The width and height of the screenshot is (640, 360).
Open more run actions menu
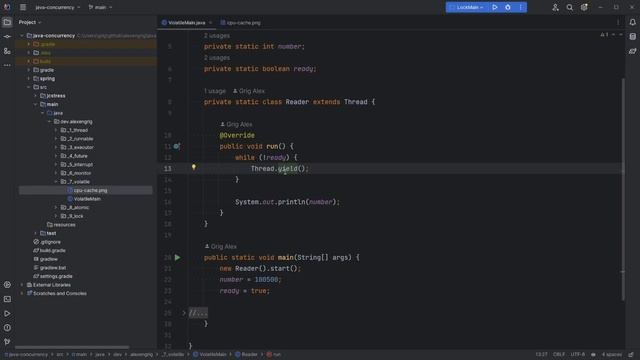pos(520,7)
